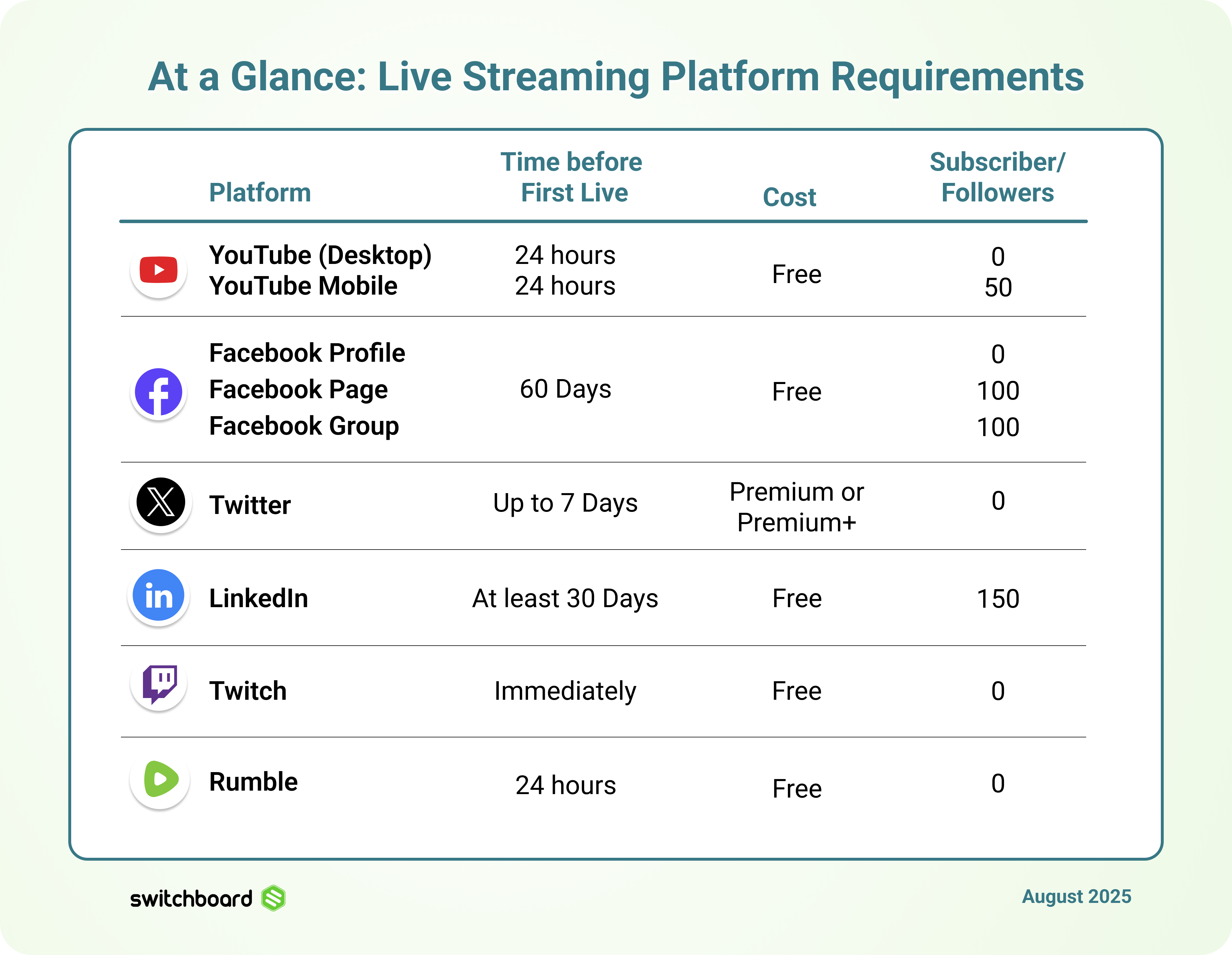Viewport: 1232px width, 955px height.
Task: Select 'YouTube Mobile' platform name
Action: pos(304,286)
